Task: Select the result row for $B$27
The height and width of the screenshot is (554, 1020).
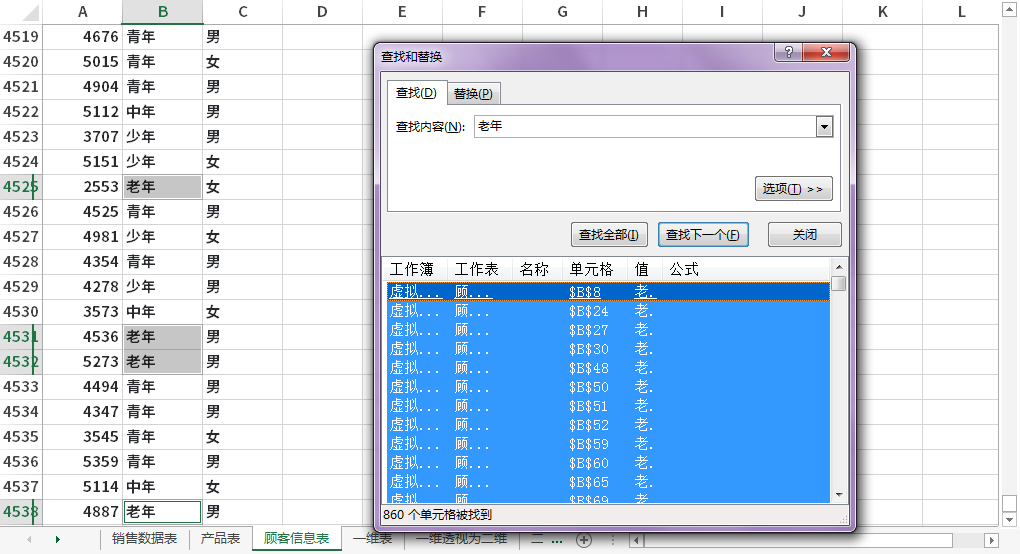Action: (608, 330)
